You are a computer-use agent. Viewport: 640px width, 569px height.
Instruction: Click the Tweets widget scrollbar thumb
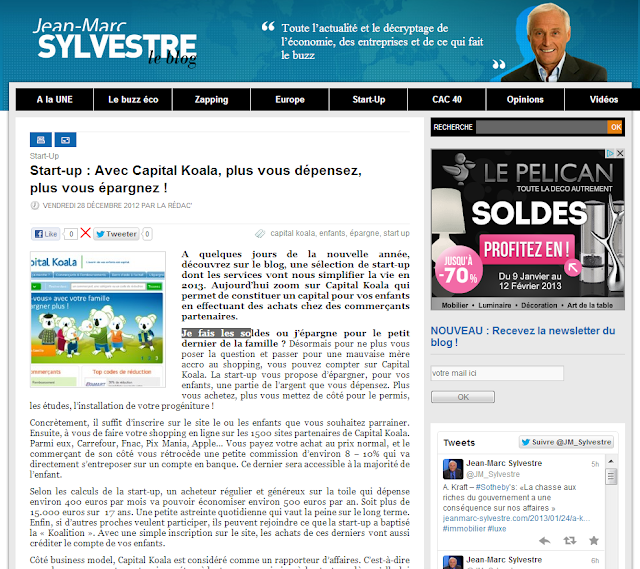click(611, 476)
